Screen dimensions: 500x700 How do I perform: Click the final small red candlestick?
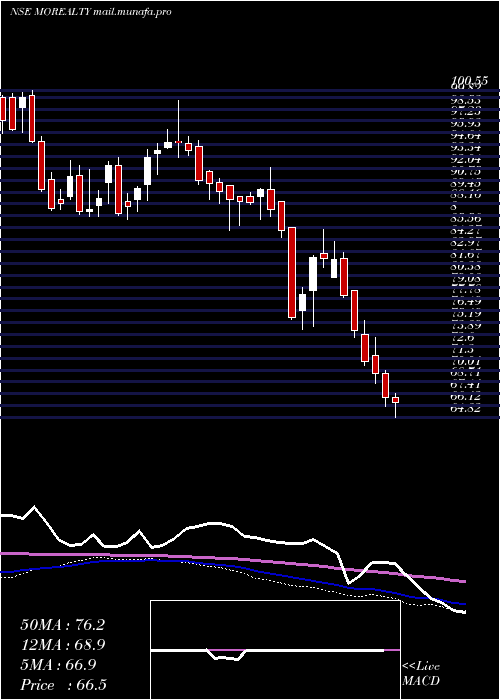tap(395, 400)
